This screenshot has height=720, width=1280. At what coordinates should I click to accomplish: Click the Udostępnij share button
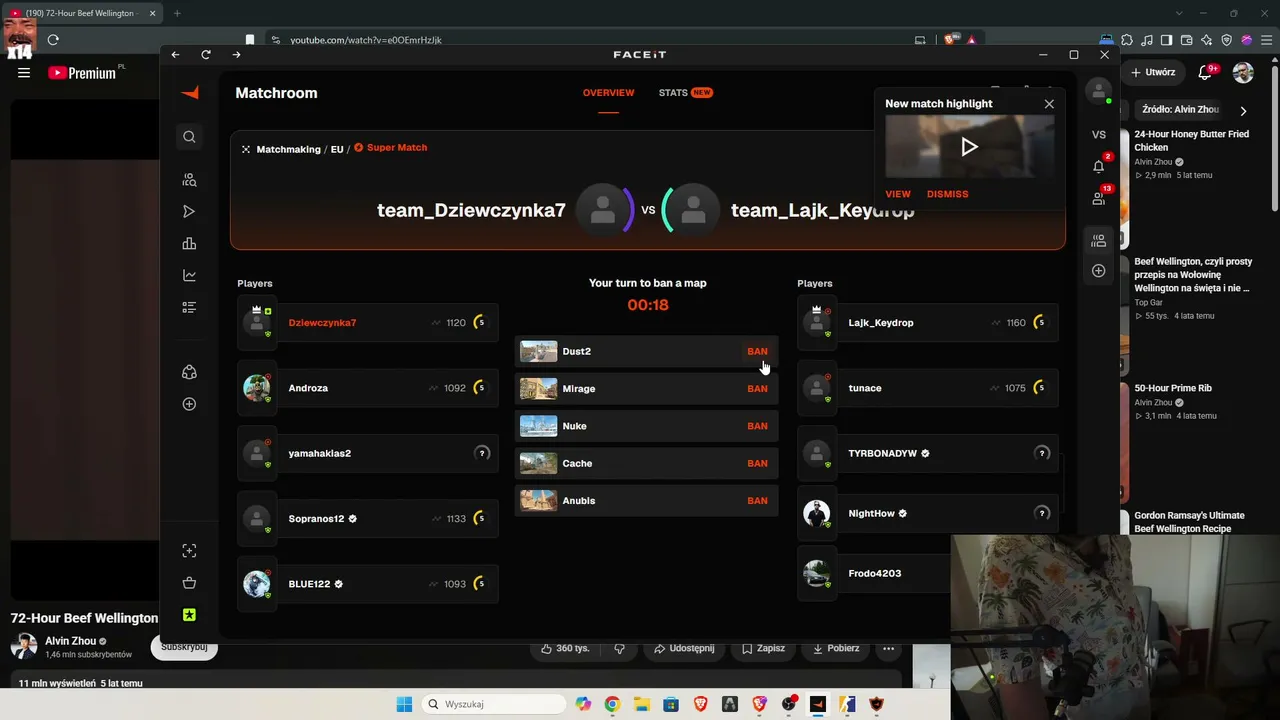coord(684,648)
